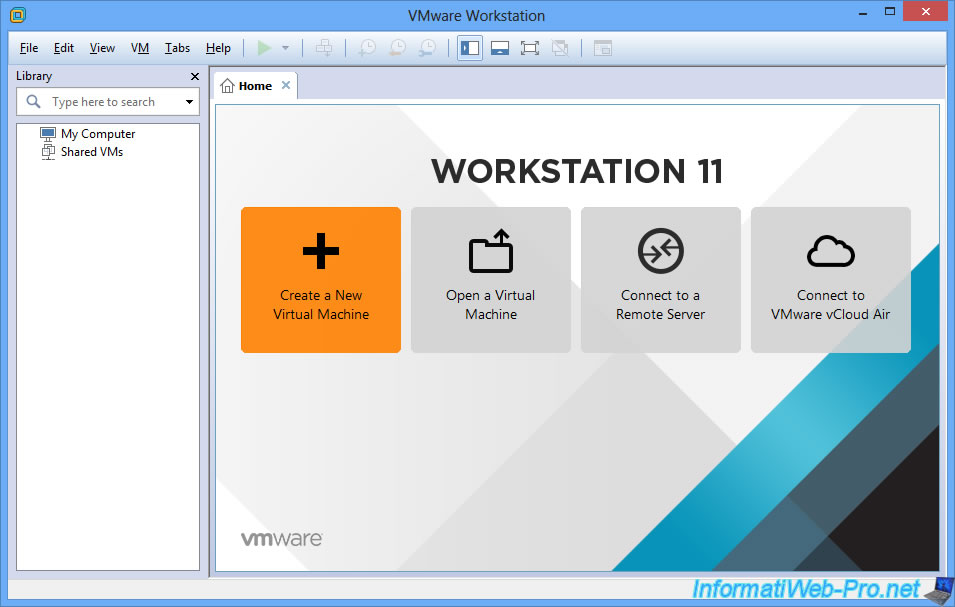Screen dimensions: 955x607
Task: Open the View menu
Action: pyautogui.click(x=102, y=48)
